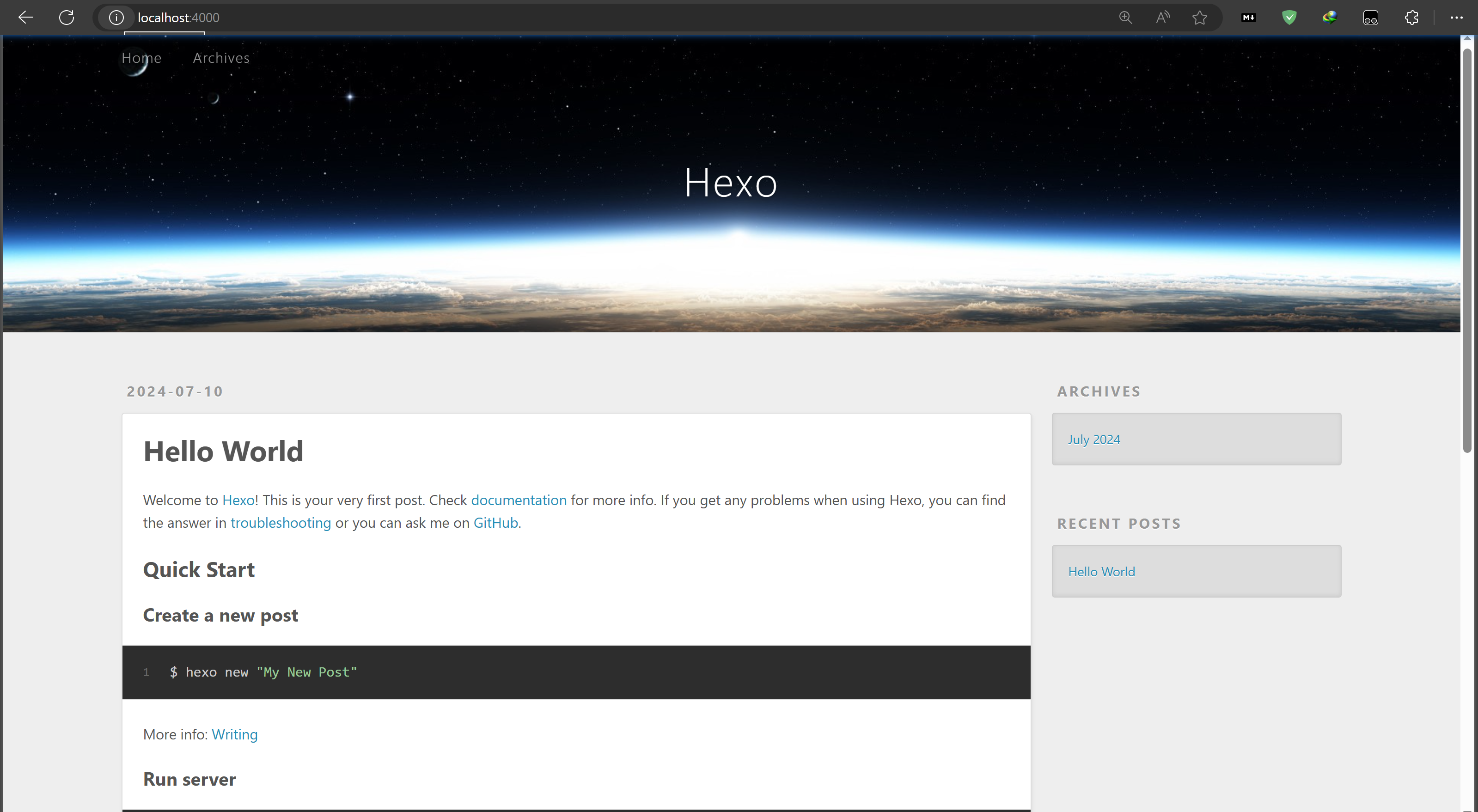Add page to favorites star
Viewport: 1478px width, 812px height.
[x=1199, y=18]
